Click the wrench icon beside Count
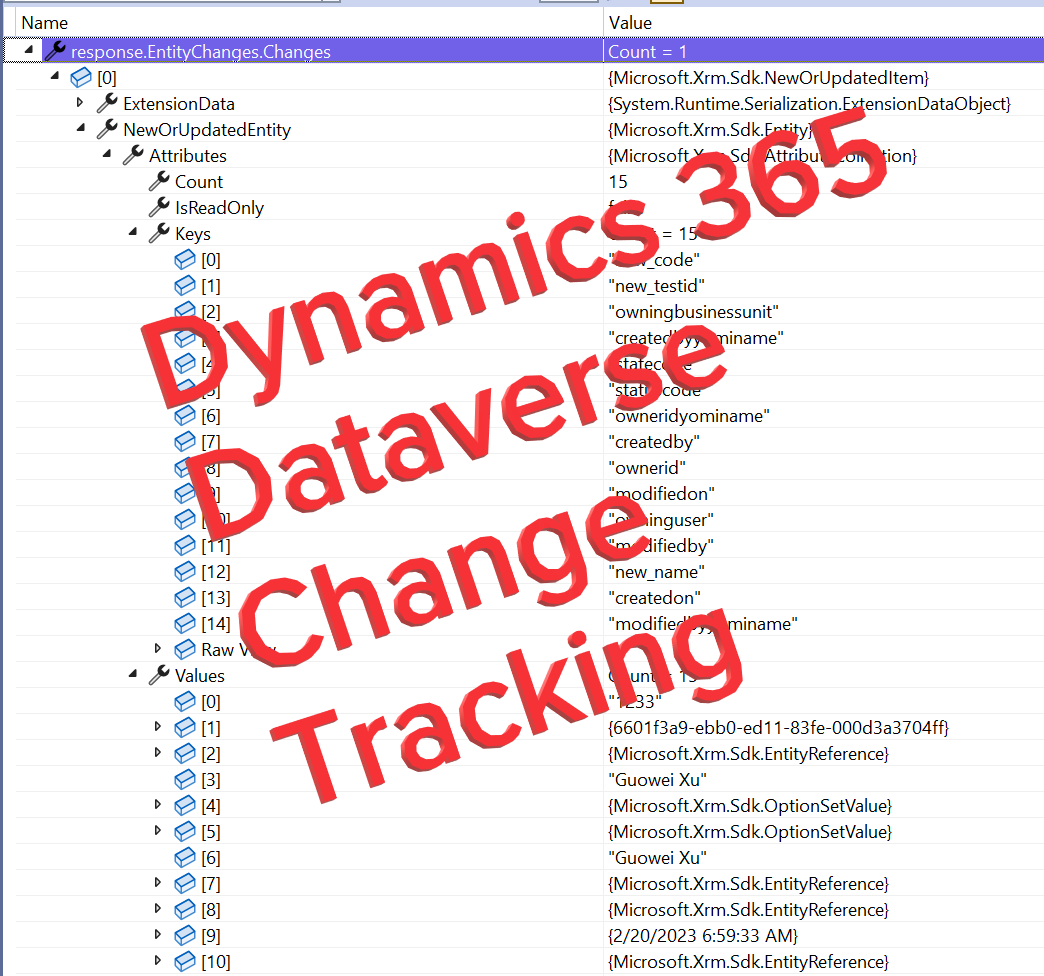 coord(159,181)
